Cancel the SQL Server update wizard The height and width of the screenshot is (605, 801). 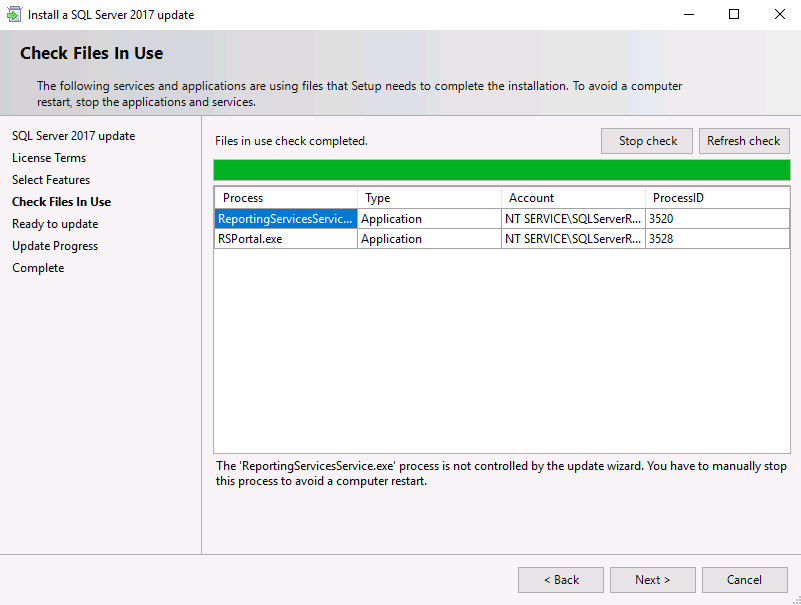[744, 580]
